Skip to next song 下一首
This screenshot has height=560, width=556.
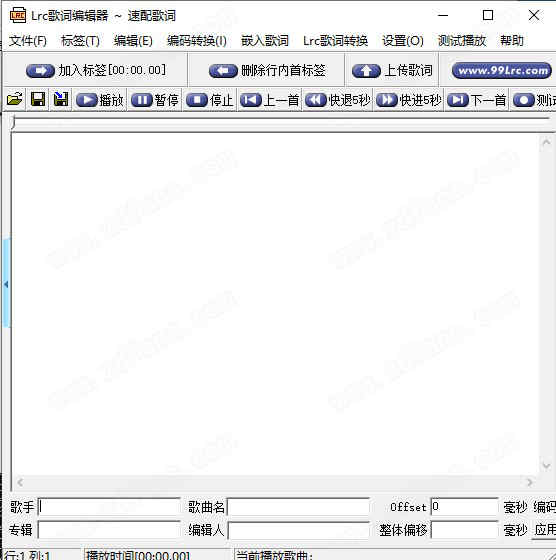[x=476, y=100]
